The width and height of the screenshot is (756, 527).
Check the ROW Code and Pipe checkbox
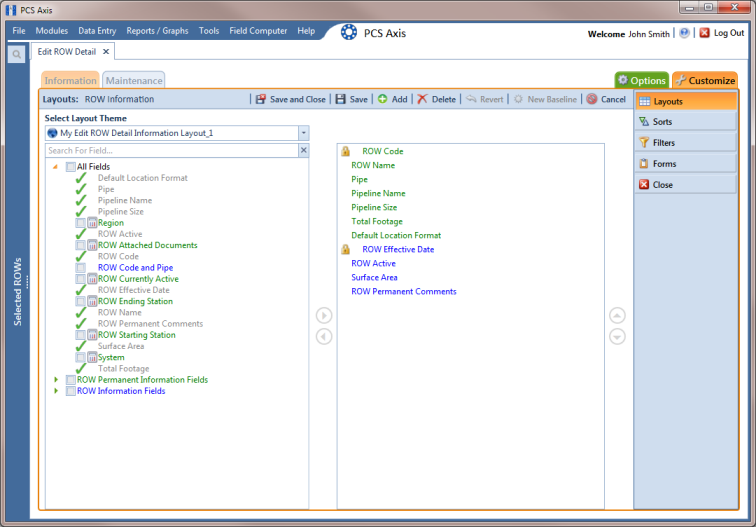coord(81,268)
